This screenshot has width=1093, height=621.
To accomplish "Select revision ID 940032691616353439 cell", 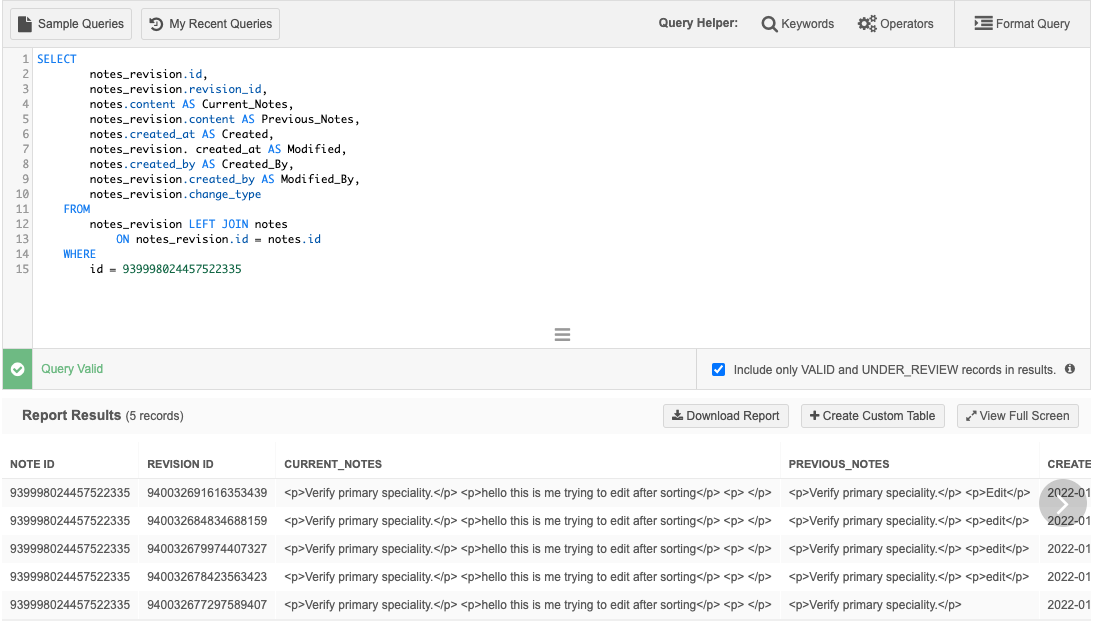I will (207, 493).
